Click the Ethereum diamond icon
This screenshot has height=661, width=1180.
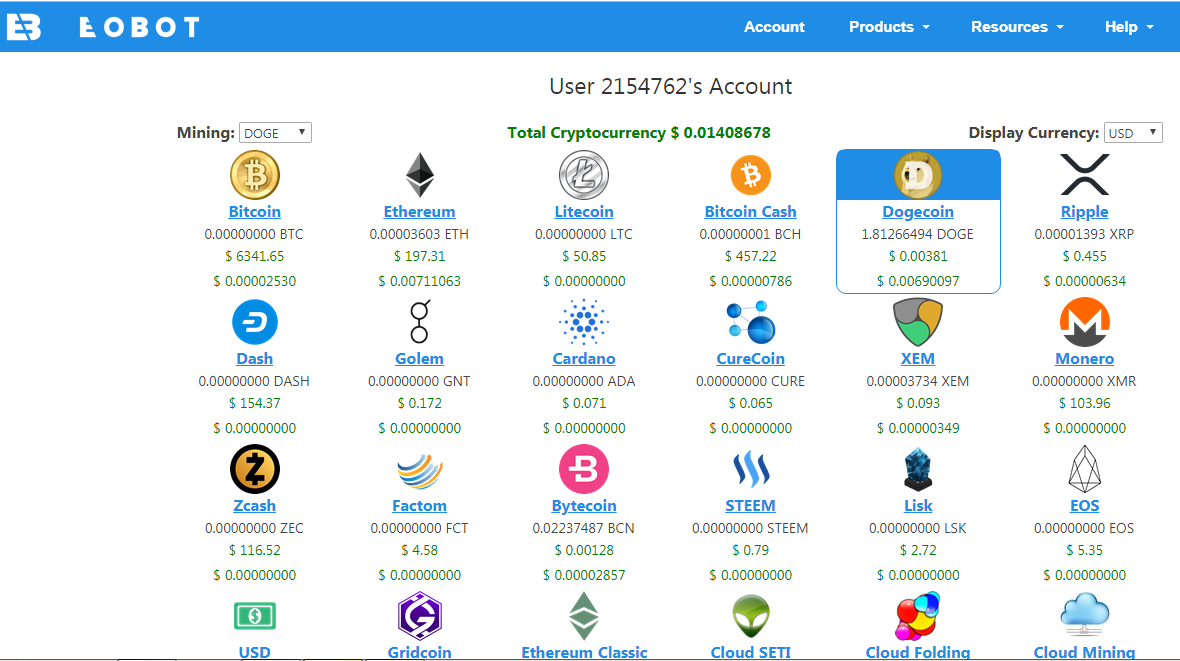tap(419, 175)
